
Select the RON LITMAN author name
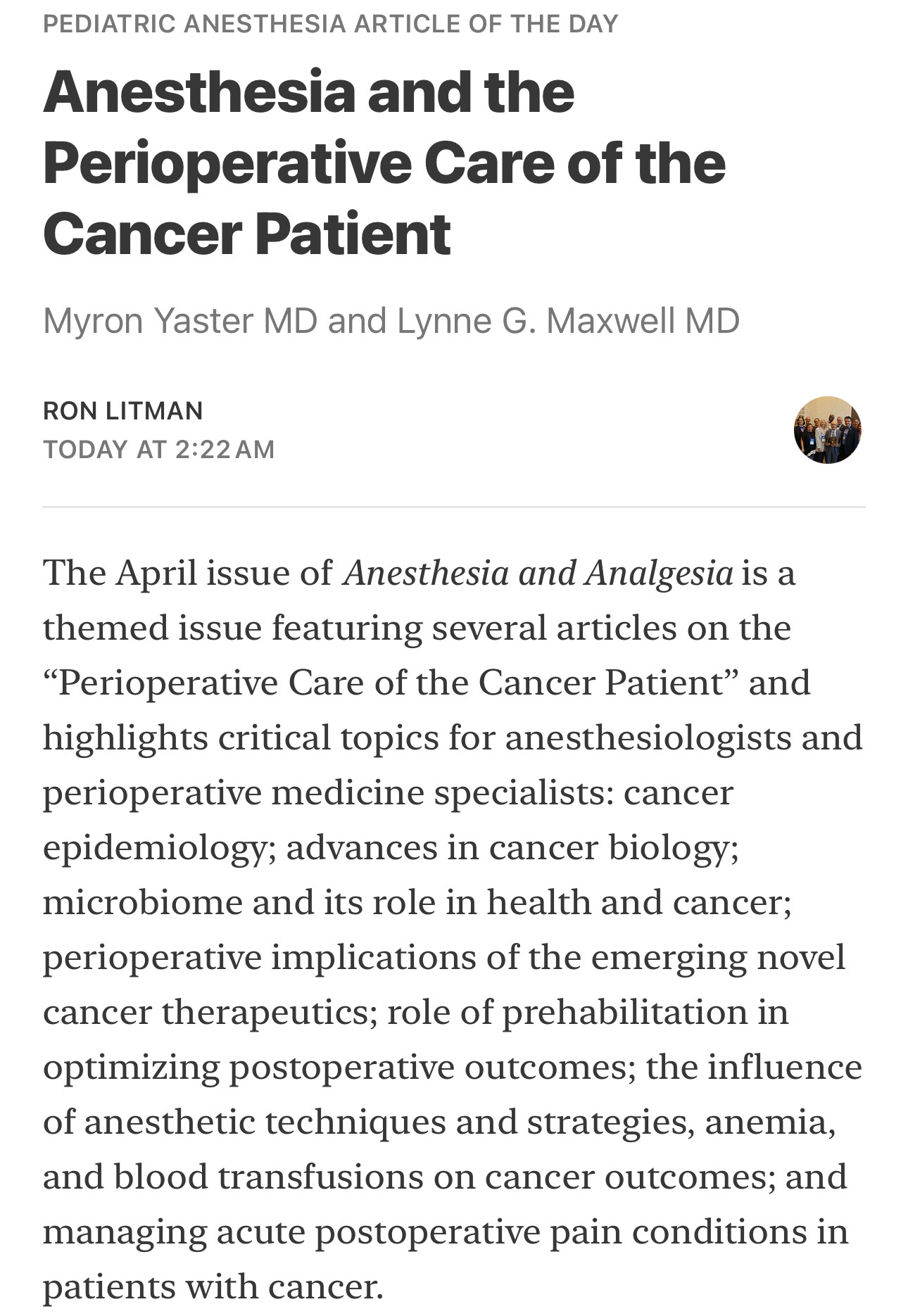(123, 410)
